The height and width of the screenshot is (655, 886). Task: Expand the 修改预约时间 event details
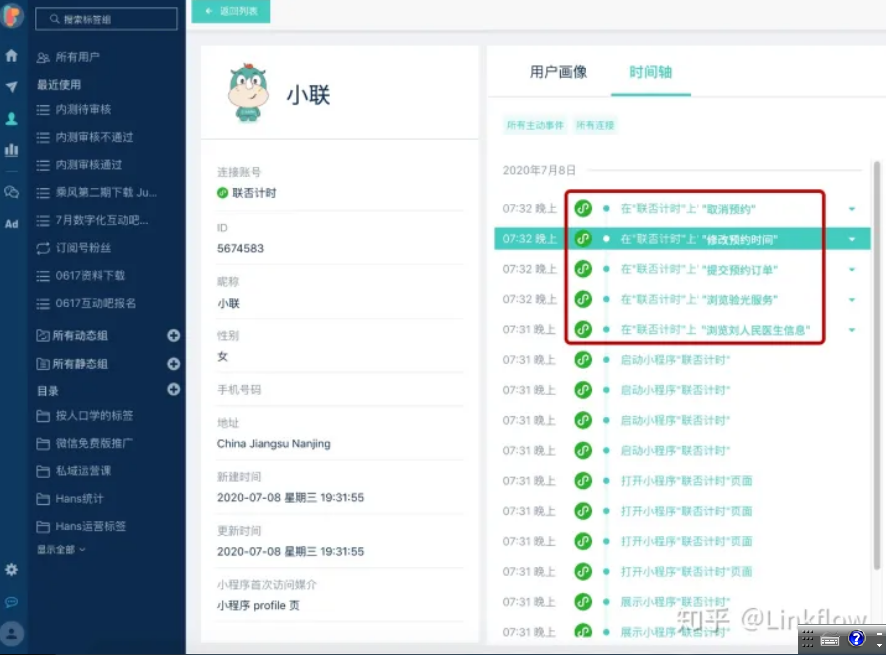[x=852, y=240]
